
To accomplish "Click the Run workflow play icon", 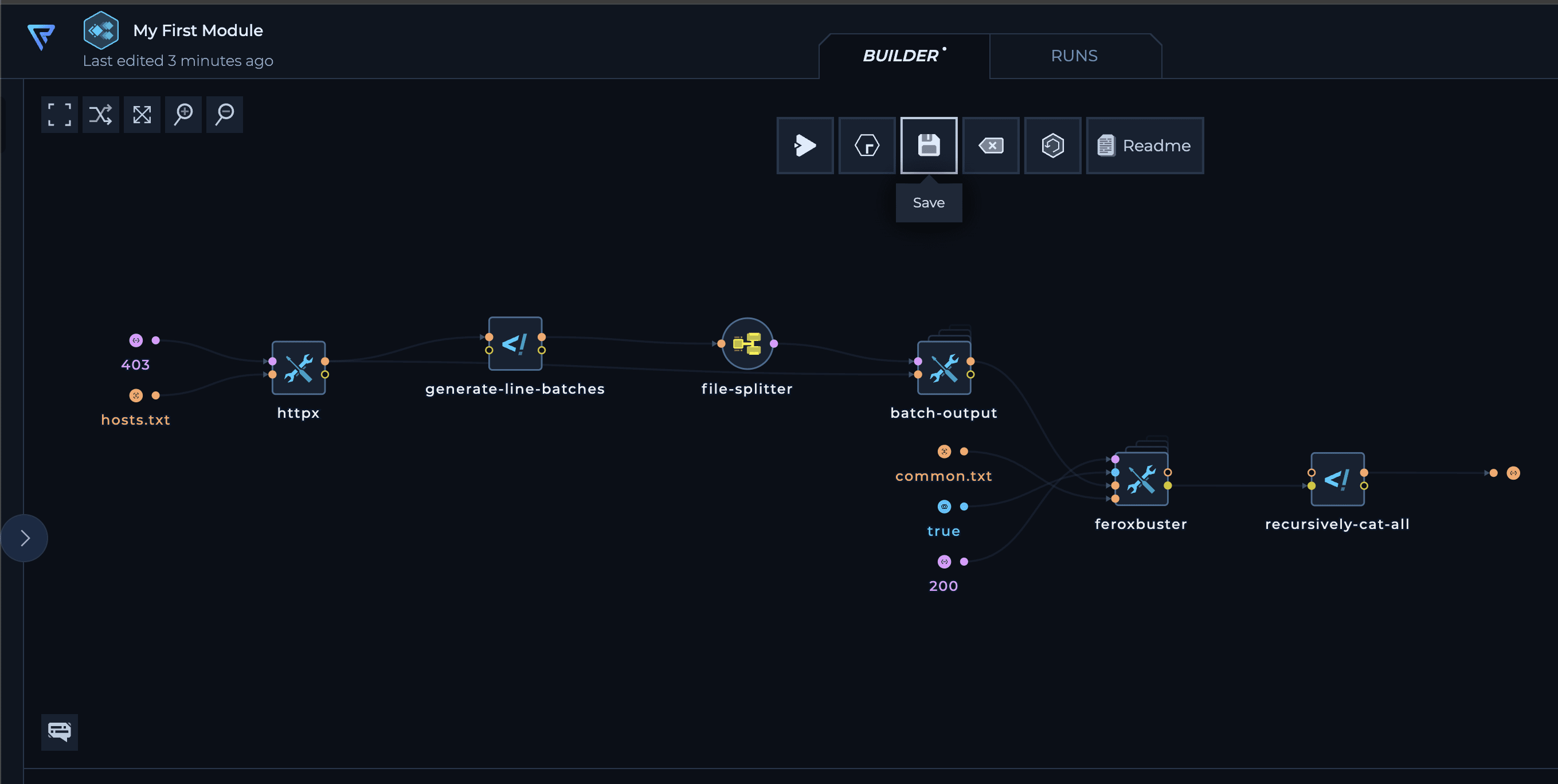I will click(x=804, y=146).
